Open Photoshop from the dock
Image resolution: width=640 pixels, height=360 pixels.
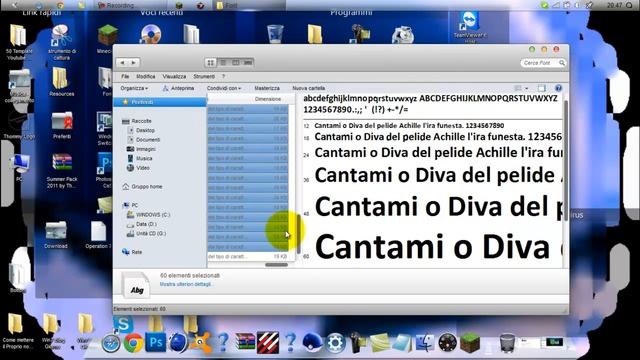click(x=156, y=342)
